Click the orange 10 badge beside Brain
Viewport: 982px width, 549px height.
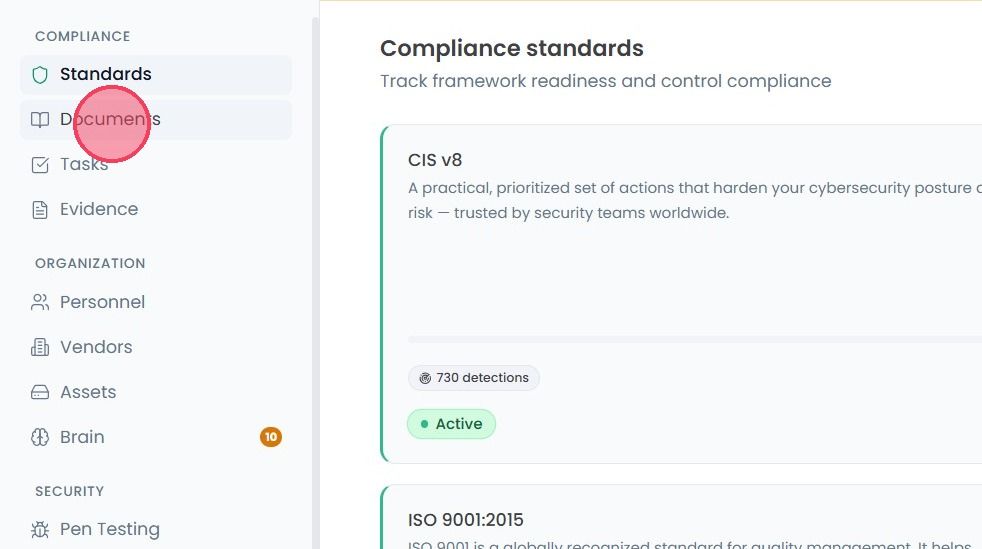pos(271,437)
